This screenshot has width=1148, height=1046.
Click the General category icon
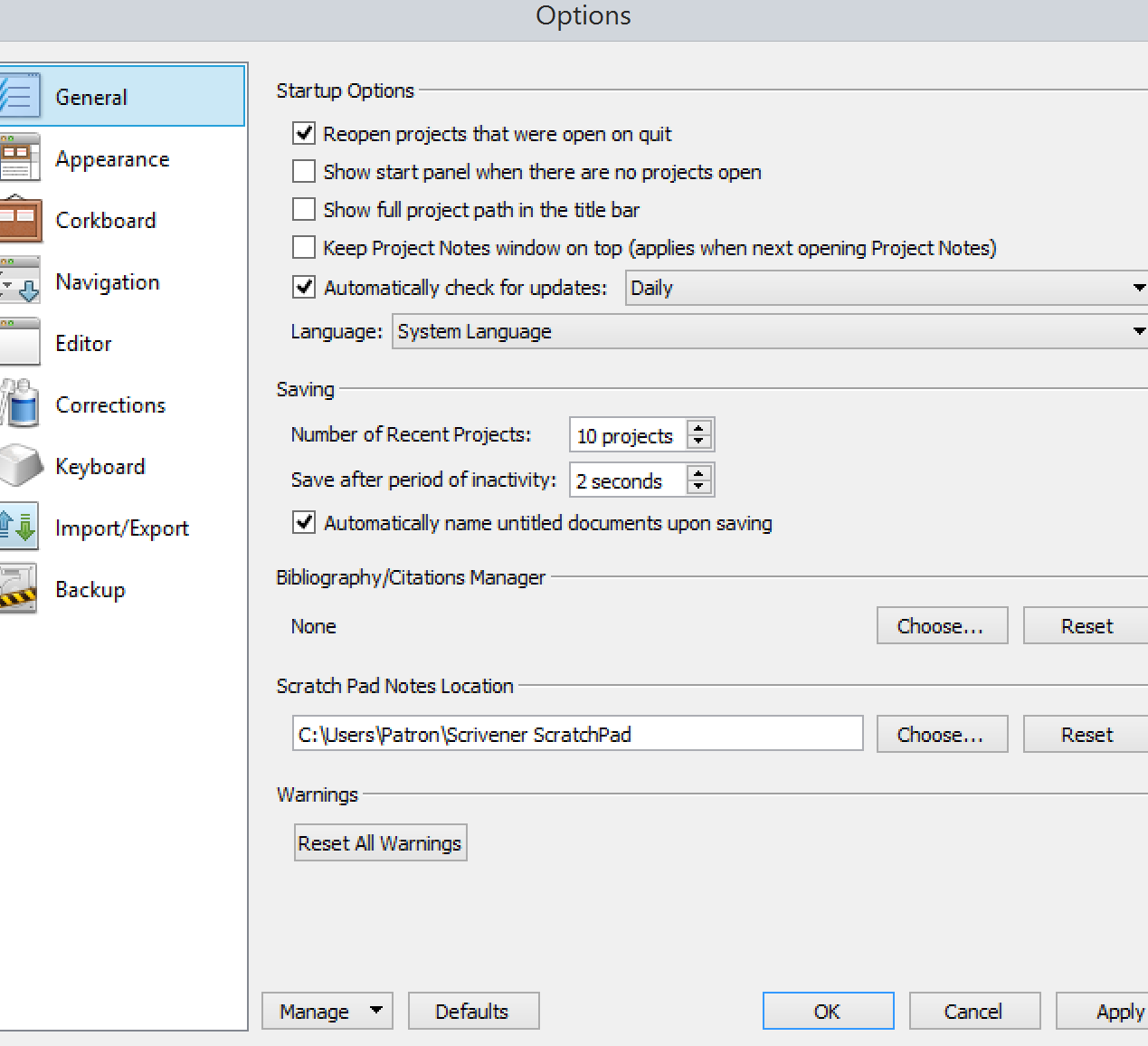[19, 96]
